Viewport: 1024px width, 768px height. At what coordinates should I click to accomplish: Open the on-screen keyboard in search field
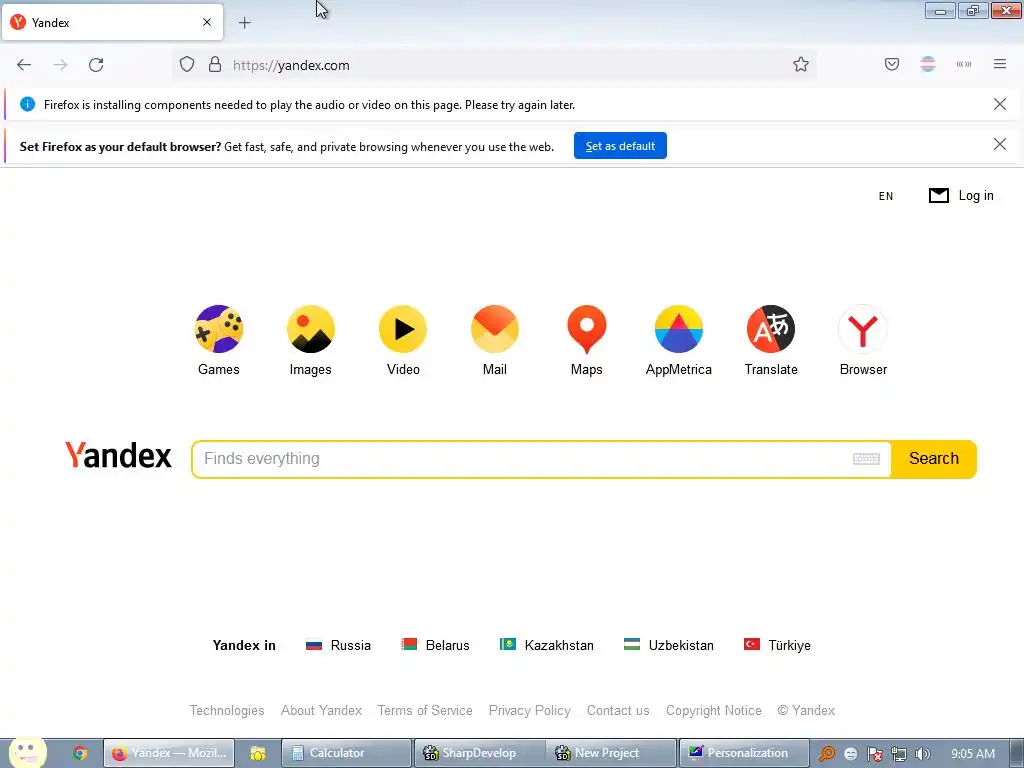point(866,459)
